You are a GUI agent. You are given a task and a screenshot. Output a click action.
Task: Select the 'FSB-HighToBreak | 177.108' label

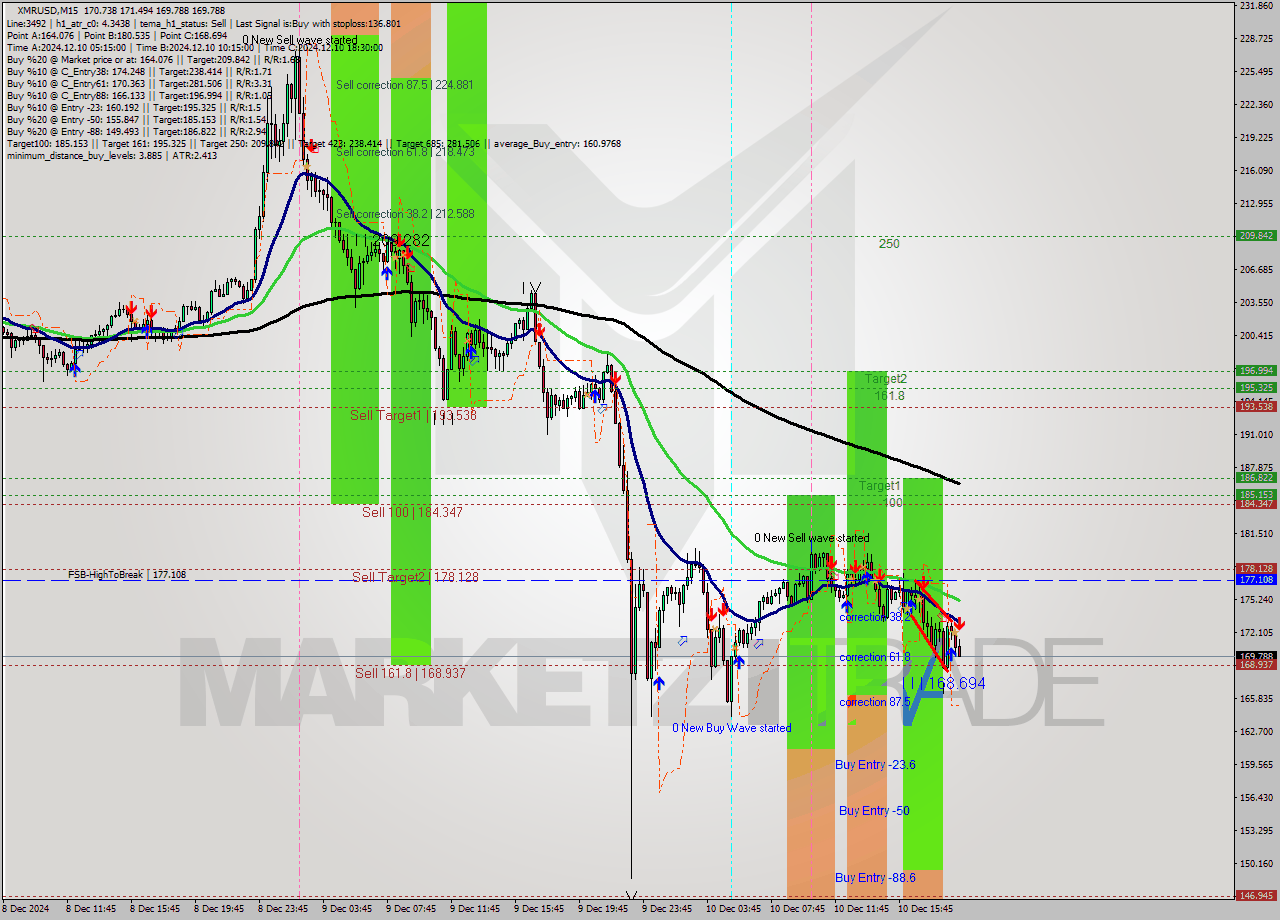point(127,575)
